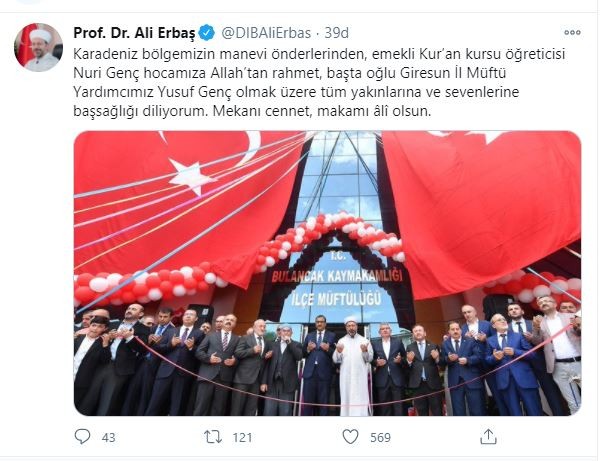
Task: Click the 'Nuri Genç hocamıza' tweet line
Action: coord(289,73)
